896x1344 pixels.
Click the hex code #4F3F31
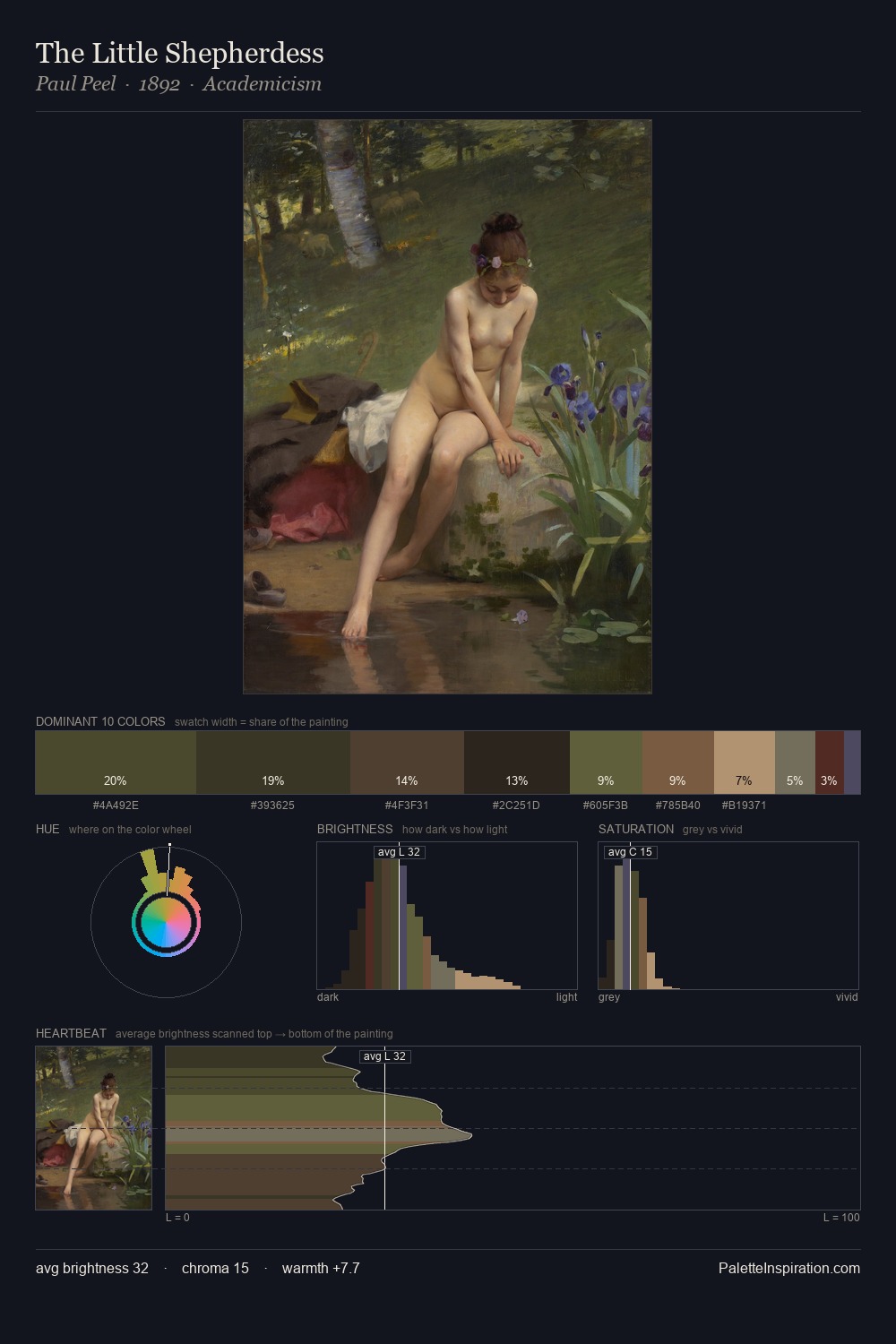407,806
